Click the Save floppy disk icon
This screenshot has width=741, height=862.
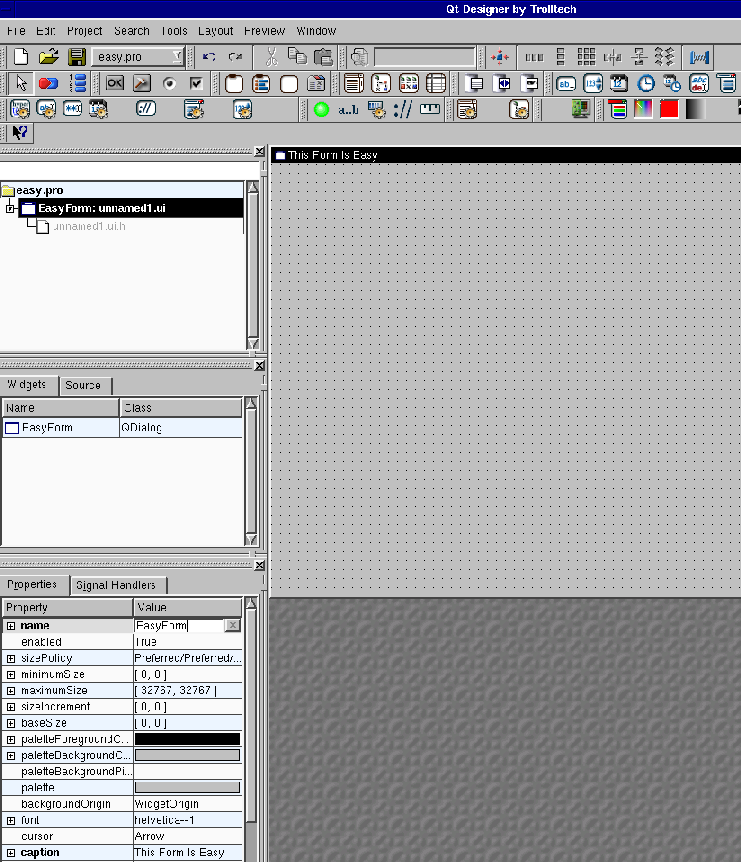pos(76,57)
